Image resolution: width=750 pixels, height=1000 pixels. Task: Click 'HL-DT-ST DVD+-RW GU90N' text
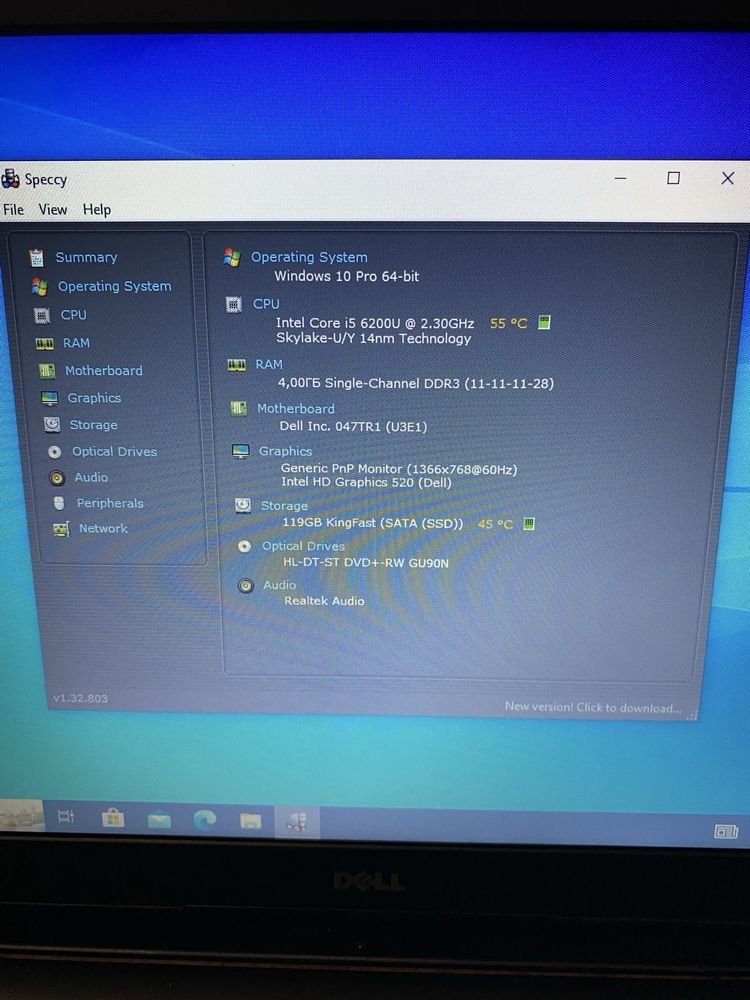click(x=365, y=563)
